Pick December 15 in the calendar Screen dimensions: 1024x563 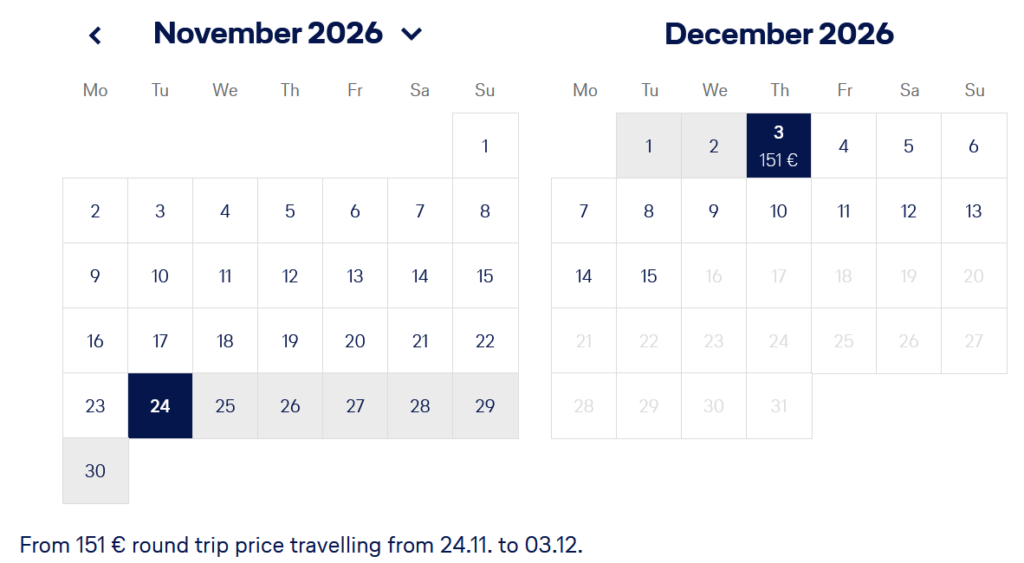coord(649,276)
